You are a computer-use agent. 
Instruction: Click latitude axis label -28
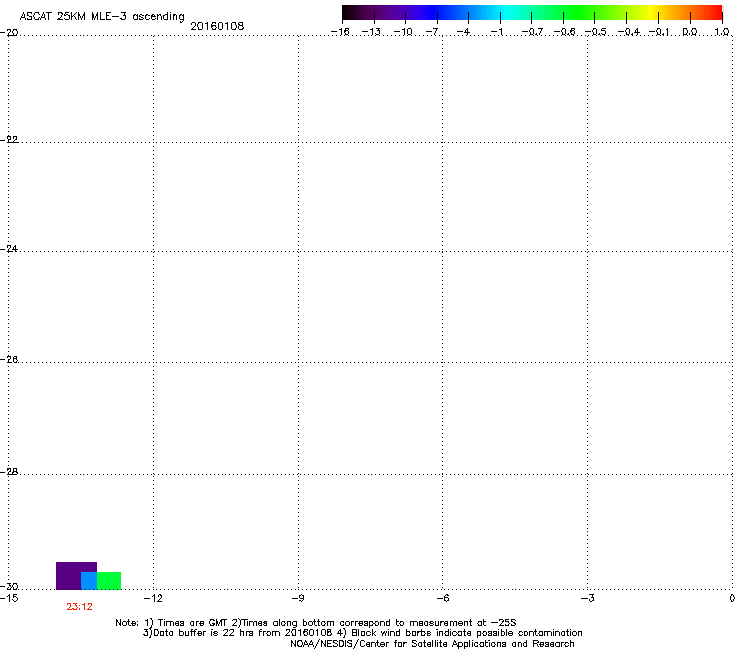tap(9, 472)
